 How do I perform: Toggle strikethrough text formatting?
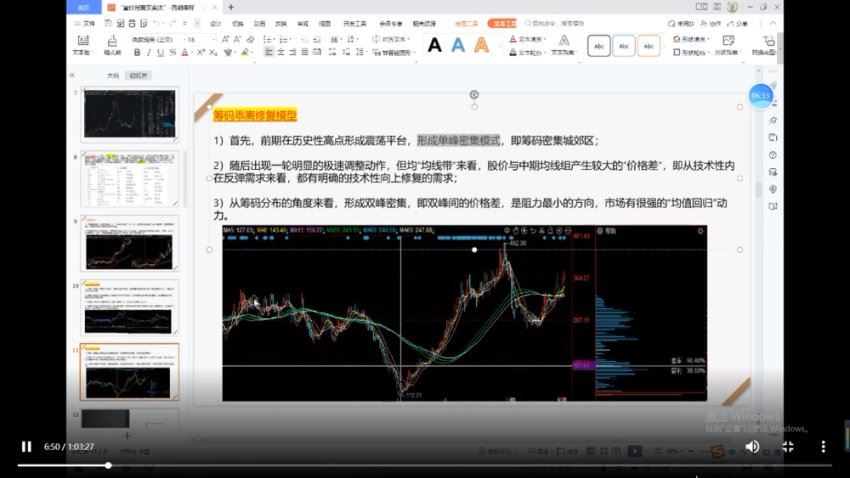point(172,53)
